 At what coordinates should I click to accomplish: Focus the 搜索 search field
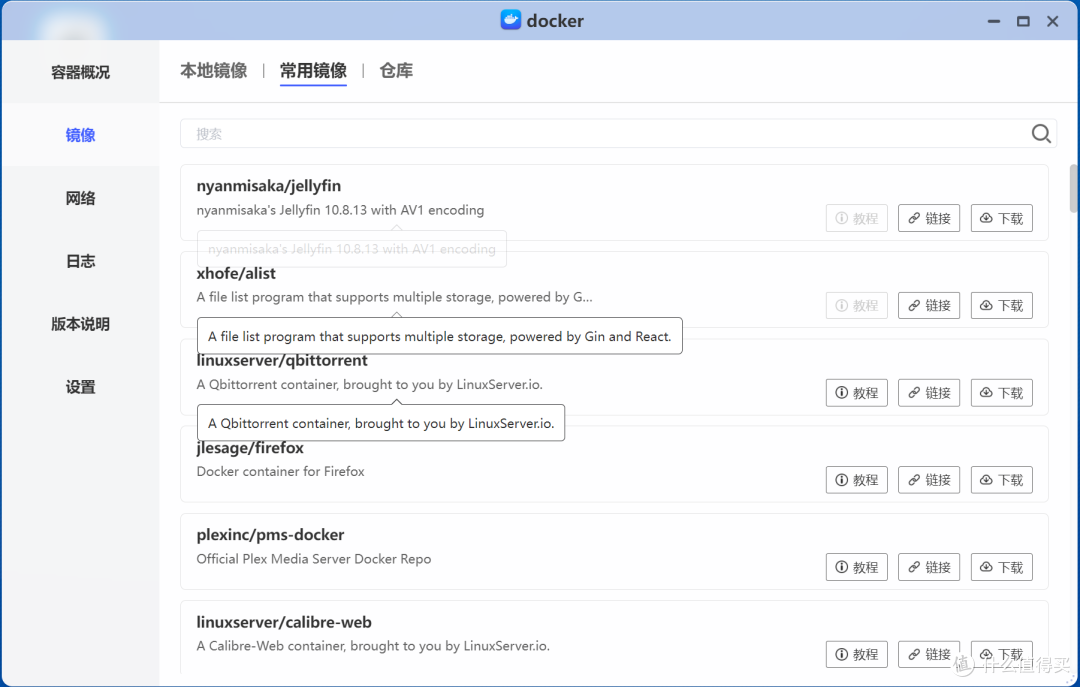[618, 134]
